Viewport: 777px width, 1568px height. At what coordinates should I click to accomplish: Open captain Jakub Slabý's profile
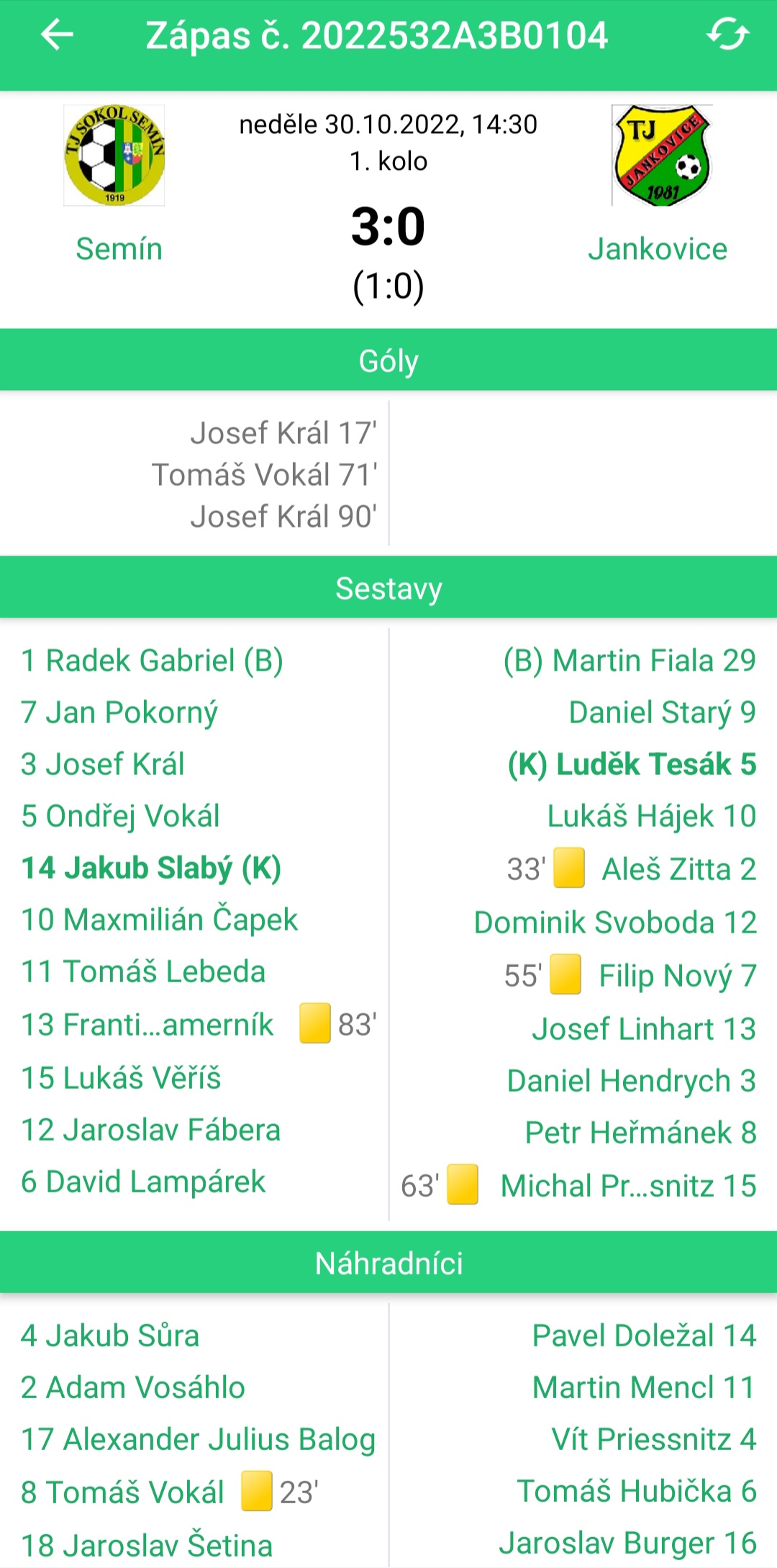pyautogui.click(x=151, y=868)
